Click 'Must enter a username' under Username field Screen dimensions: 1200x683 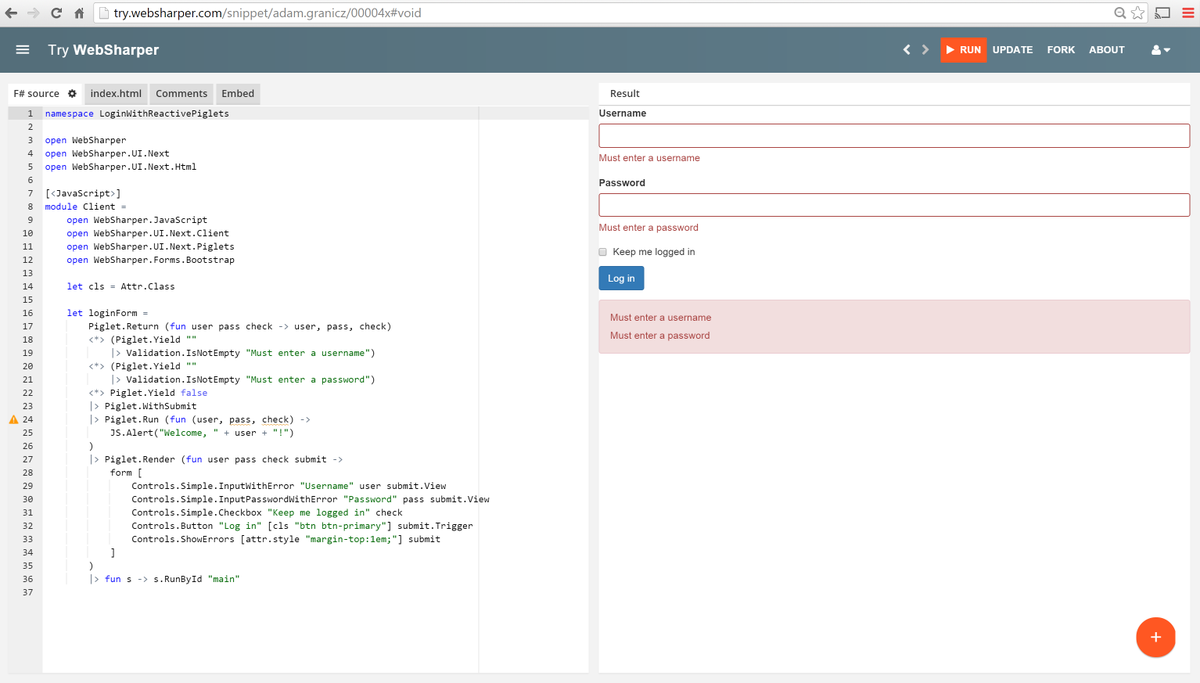[x=649, y=158]
